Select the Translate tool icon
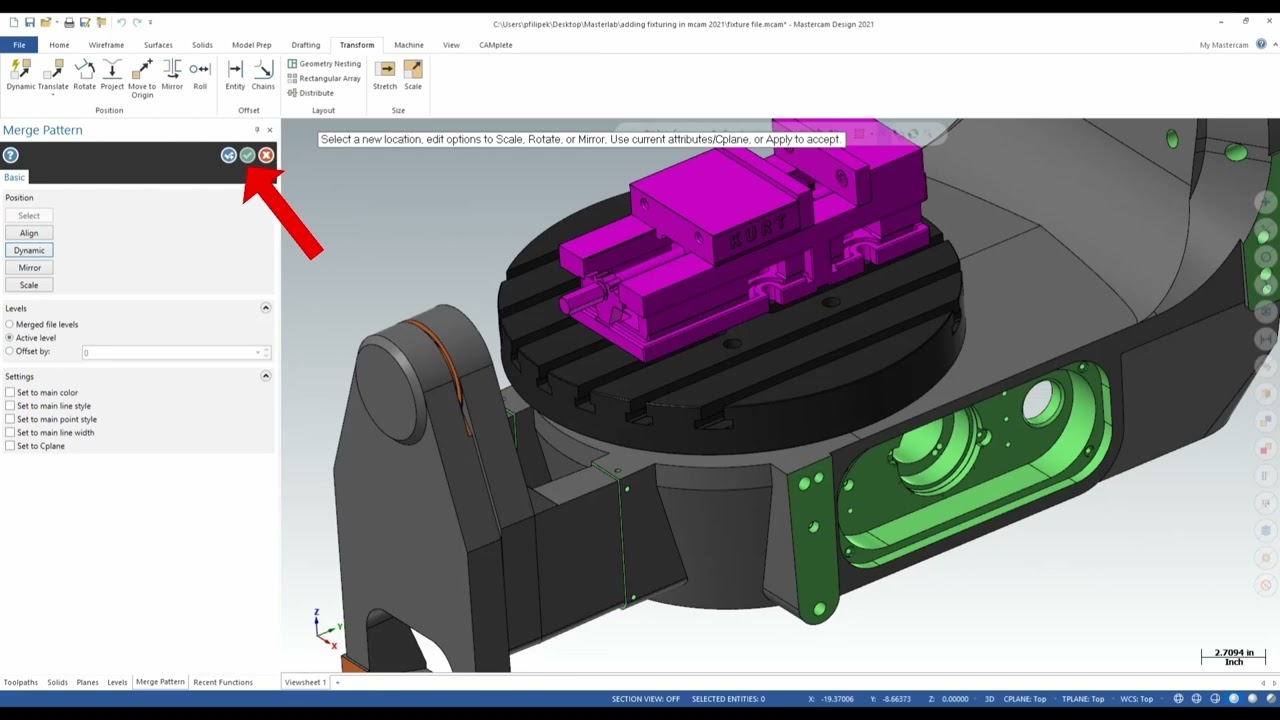The image size is (1280, 720). pos(53,70)
